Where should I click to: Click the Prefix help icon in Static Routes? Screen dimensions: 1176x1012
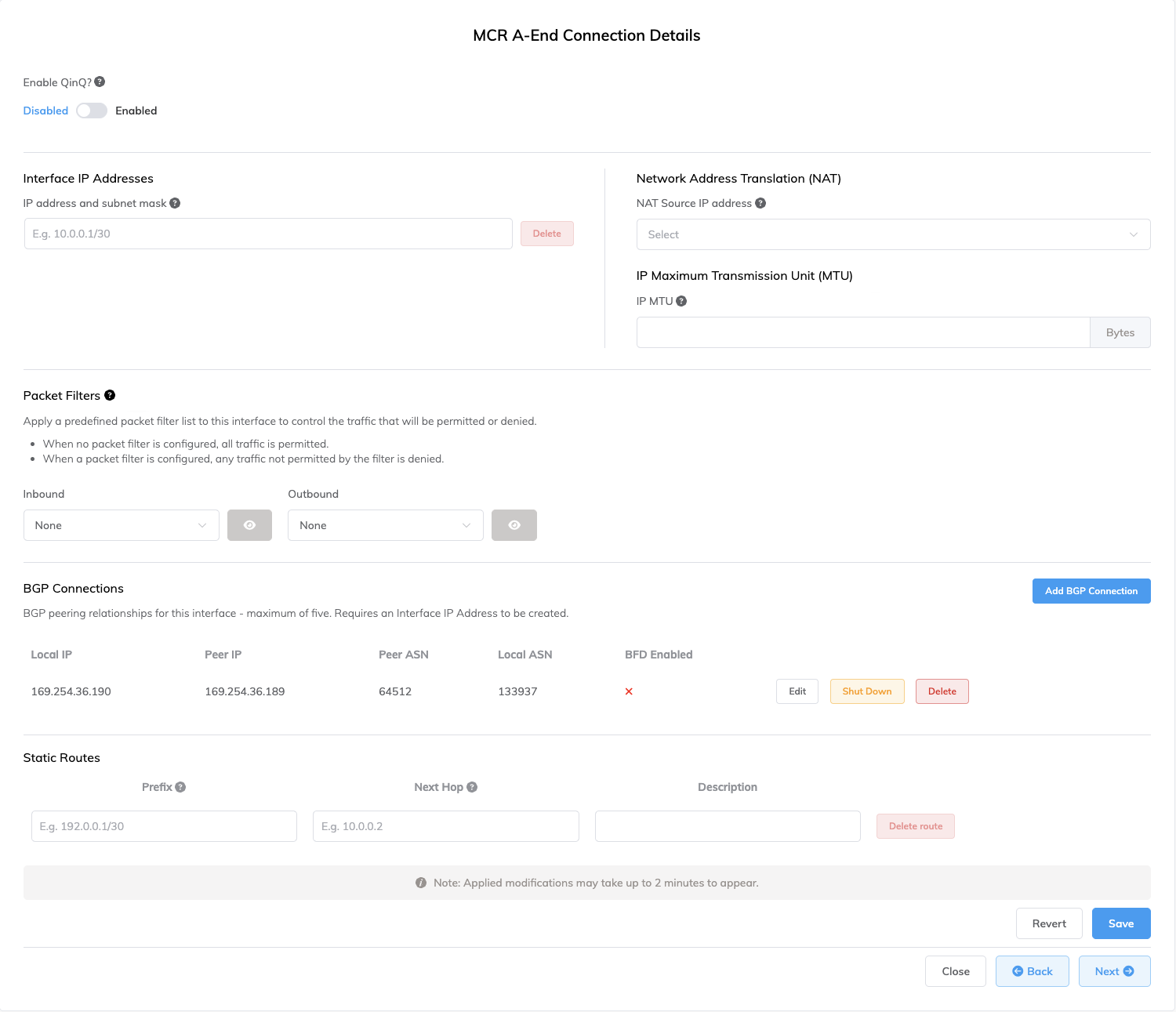pyautogui.click(x=180, y=787)
